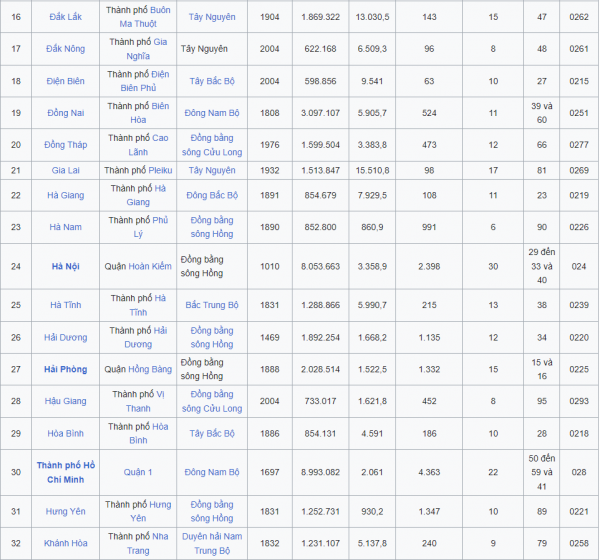Select plain text Tây Nguyên in row 17
This screenshot has width=600, height=560.
[204, 49]
